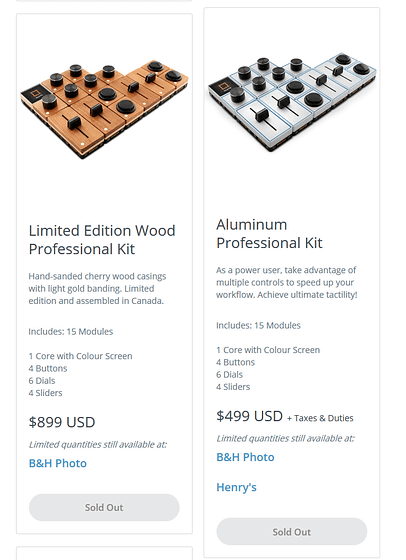
Task: Visit Henry's retailer link
Action: [236, 487]
